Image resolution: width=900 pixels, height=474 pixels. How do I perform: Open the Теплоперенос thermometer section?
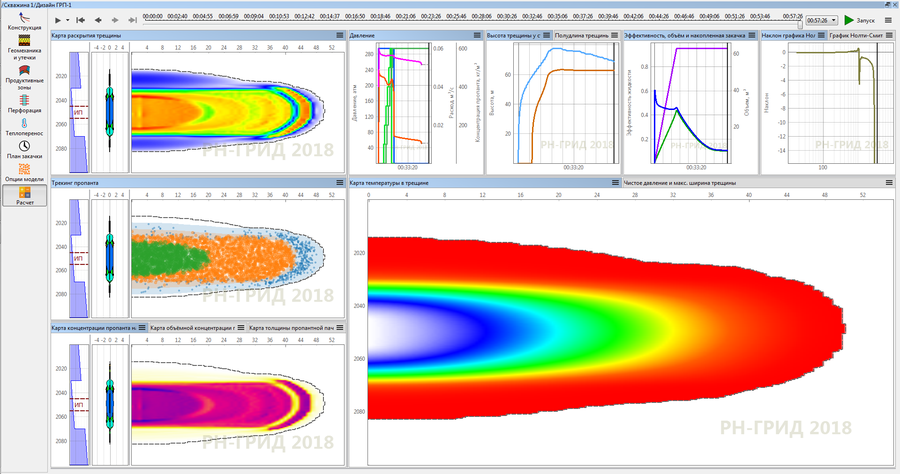[24, 126]
